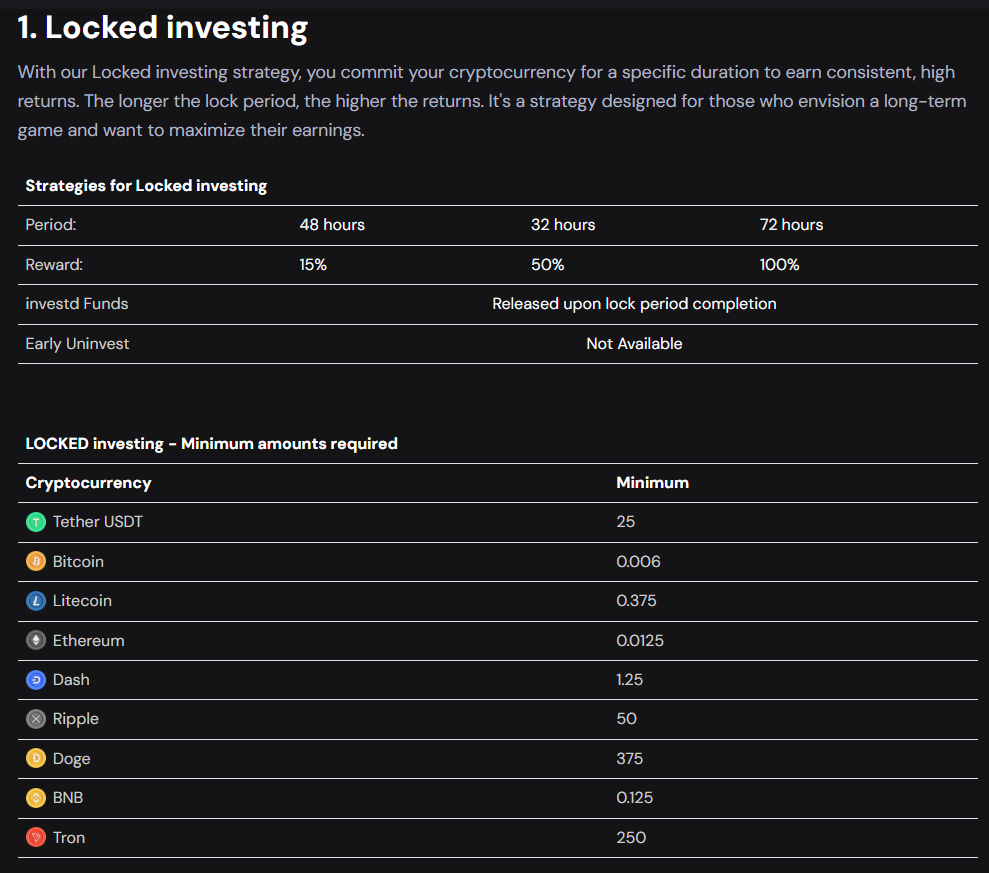989x873 pixels.
Task: Click the Tron red coin icon
Action: click(36, 838)
